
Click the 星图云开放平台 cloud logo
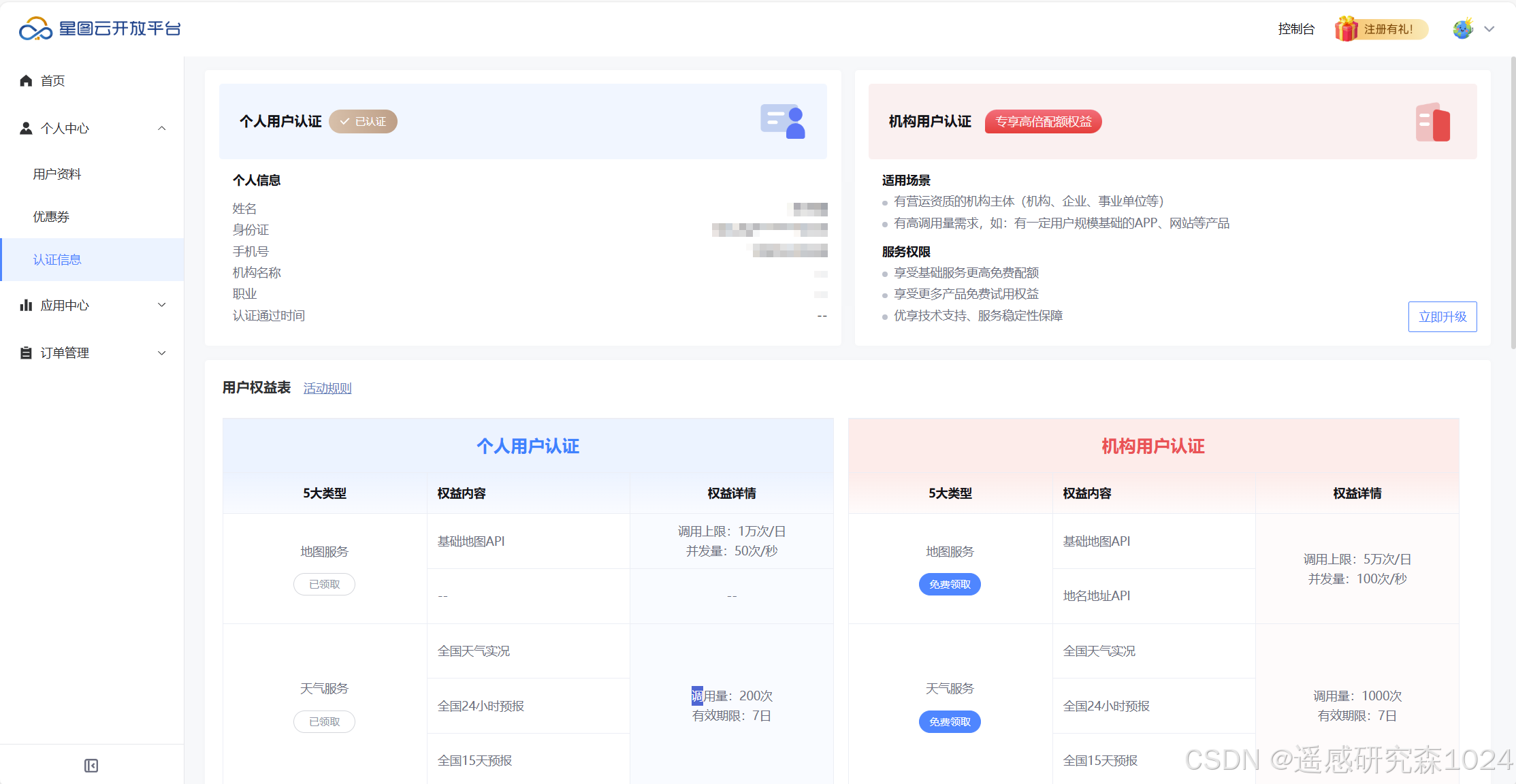click(35, 29)
